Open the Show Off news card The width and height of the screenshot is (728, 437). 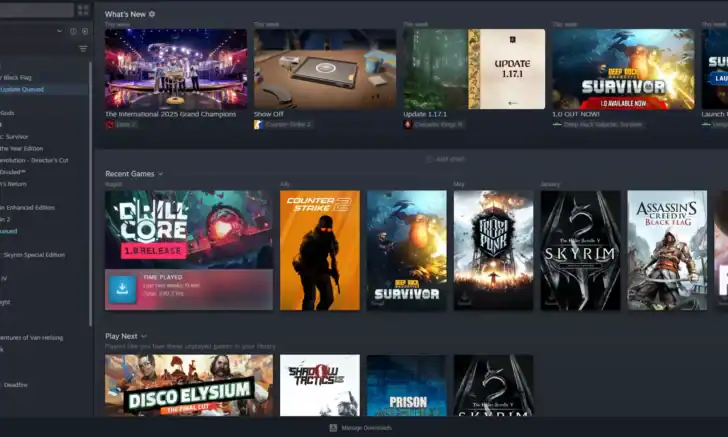pyautogui.click(x=325, y=69)
